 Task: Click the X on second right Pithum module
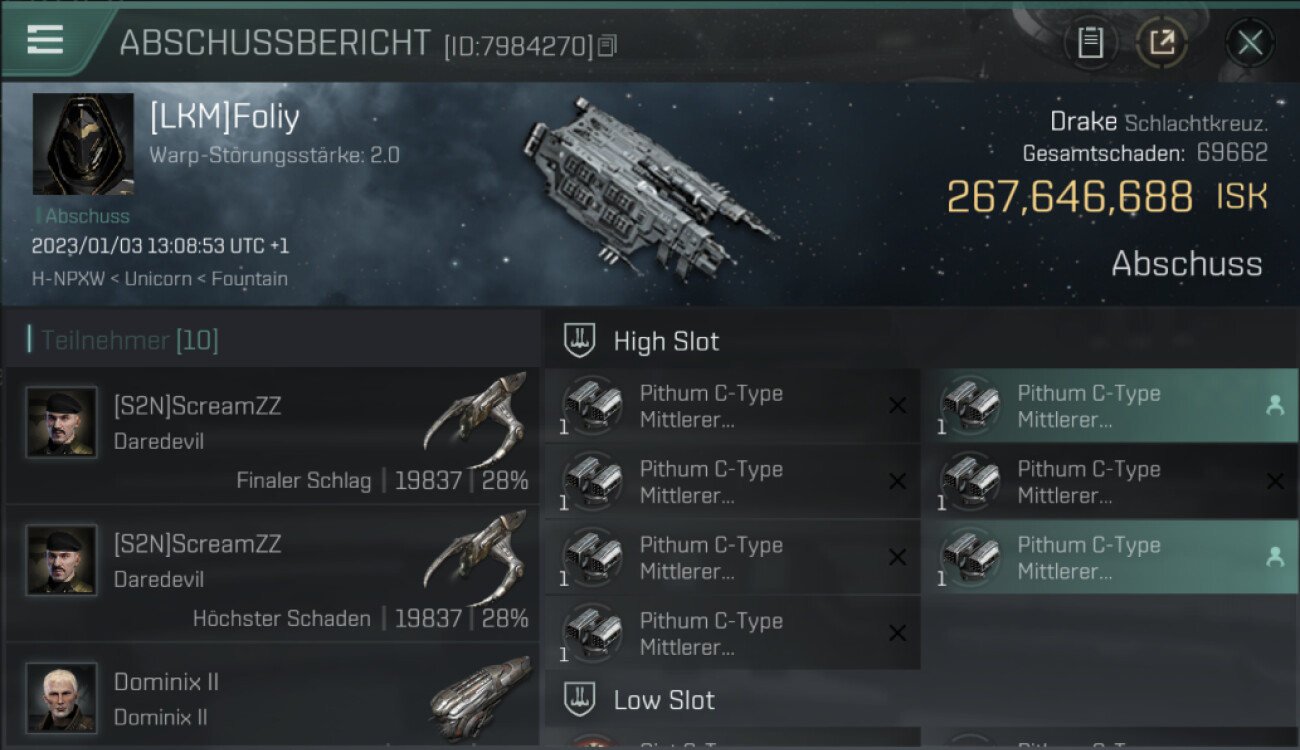click(1275, 482)
